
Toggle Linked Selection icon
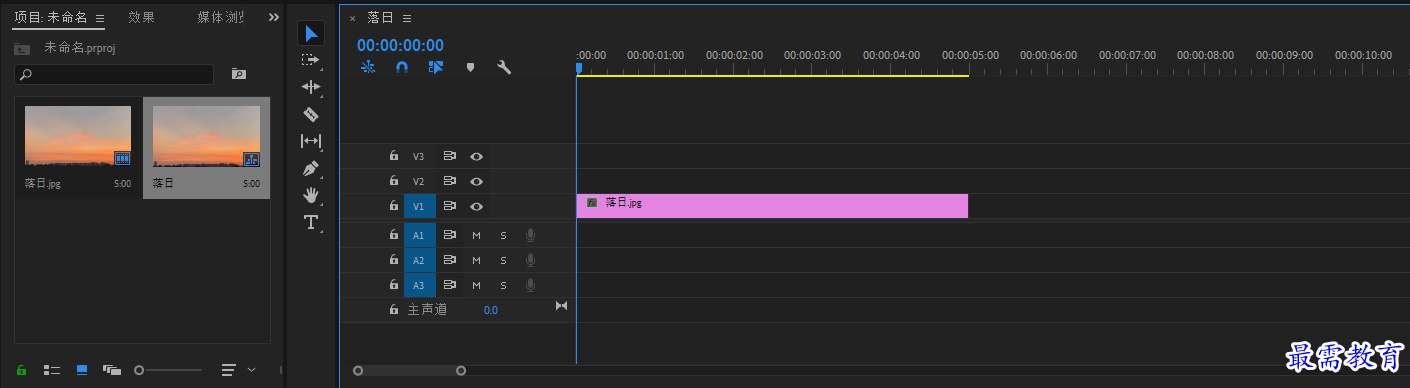click(435, 68)
